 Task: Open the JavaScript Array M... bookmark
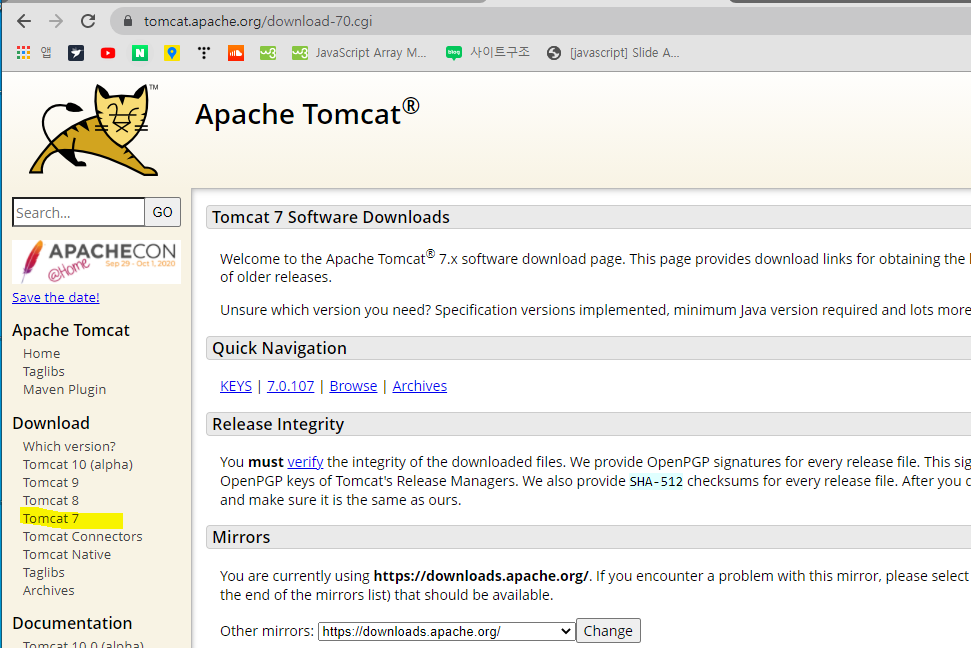point(359,53)
